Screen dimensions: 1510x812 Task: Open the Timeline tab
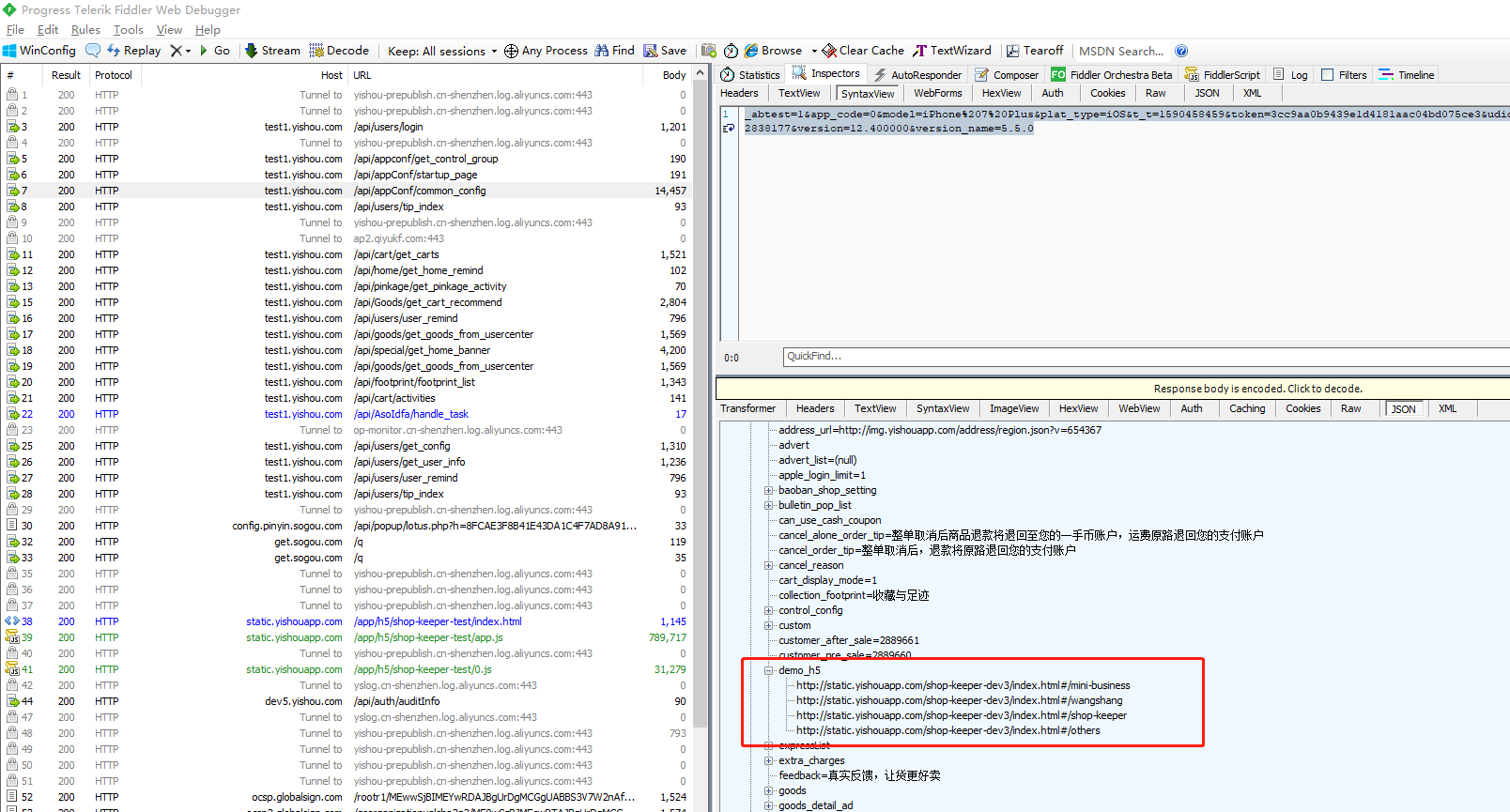(x=1407, y=75)
